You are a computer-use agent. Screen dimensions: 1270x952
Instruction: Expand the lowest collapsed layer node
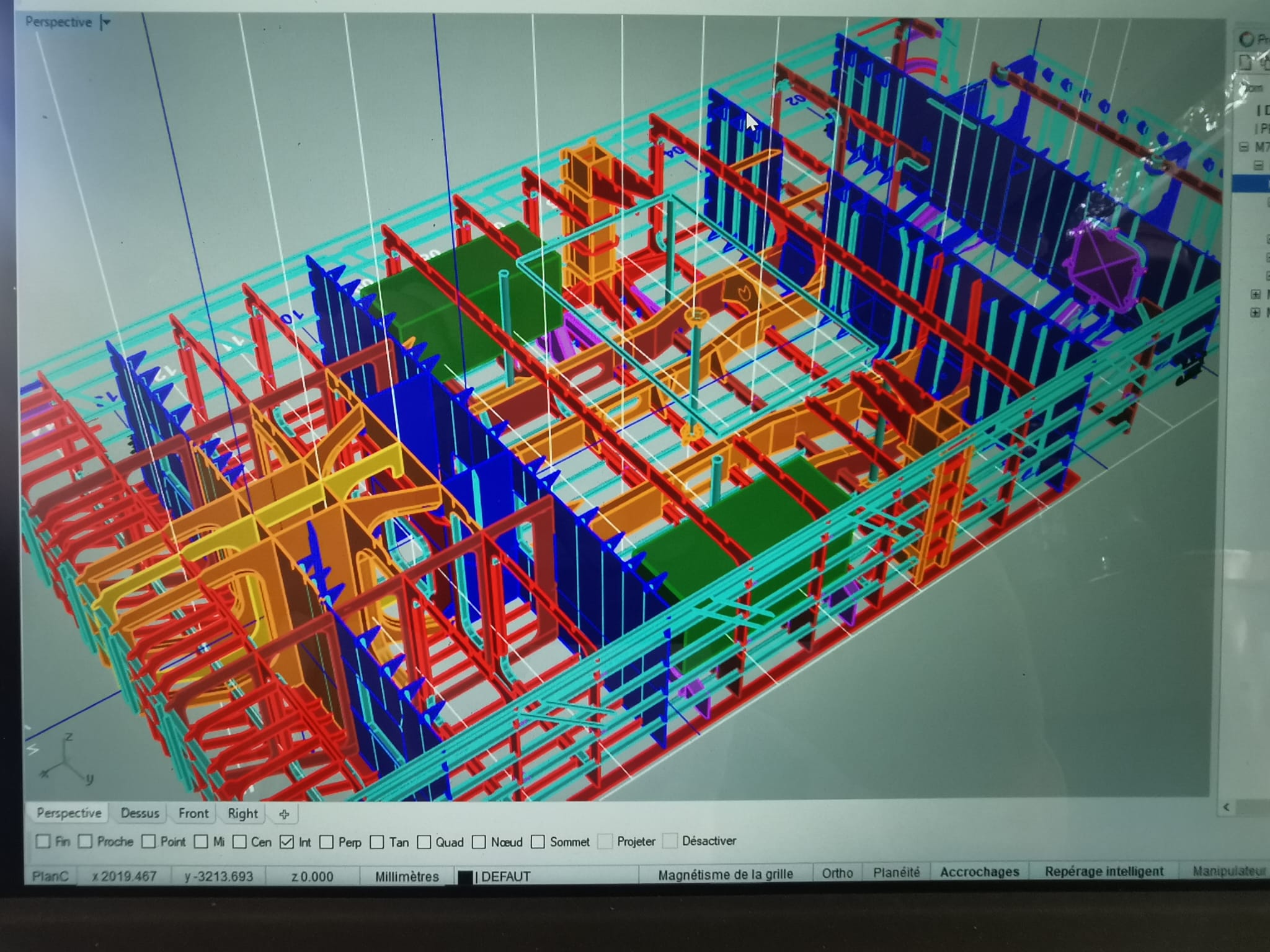1256,313
